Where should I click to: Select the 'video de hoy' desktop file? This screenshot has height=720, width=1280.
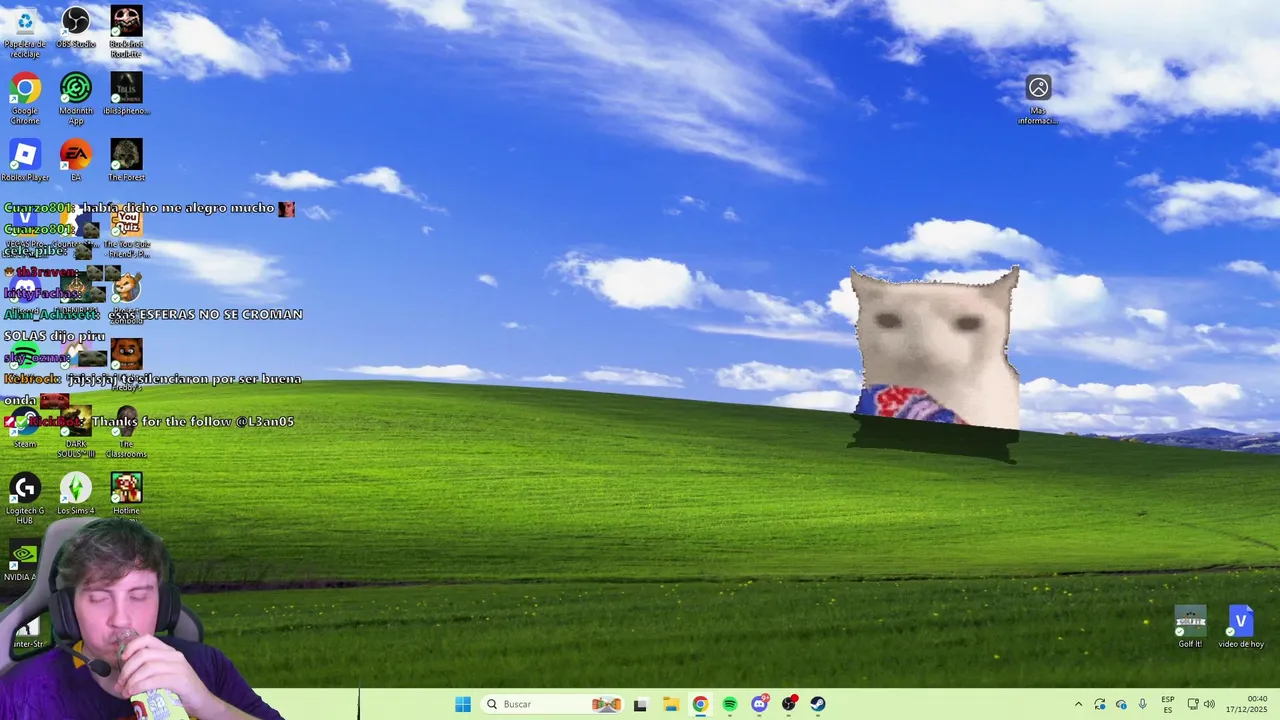tap(1241, 628)
